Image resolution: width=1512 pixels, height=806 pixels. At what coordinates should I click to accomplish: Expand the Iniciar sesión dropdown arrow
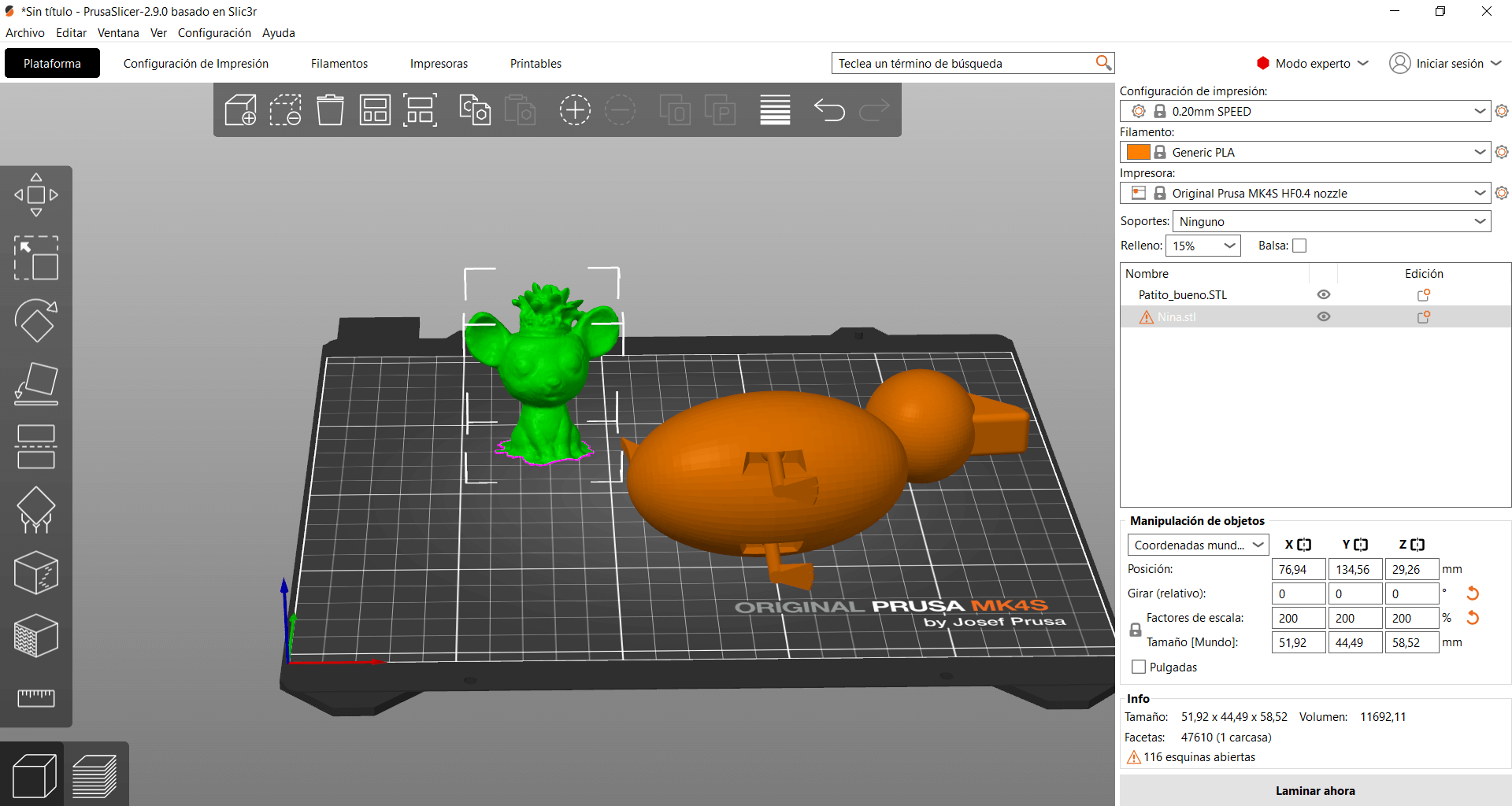point(1496,63)
